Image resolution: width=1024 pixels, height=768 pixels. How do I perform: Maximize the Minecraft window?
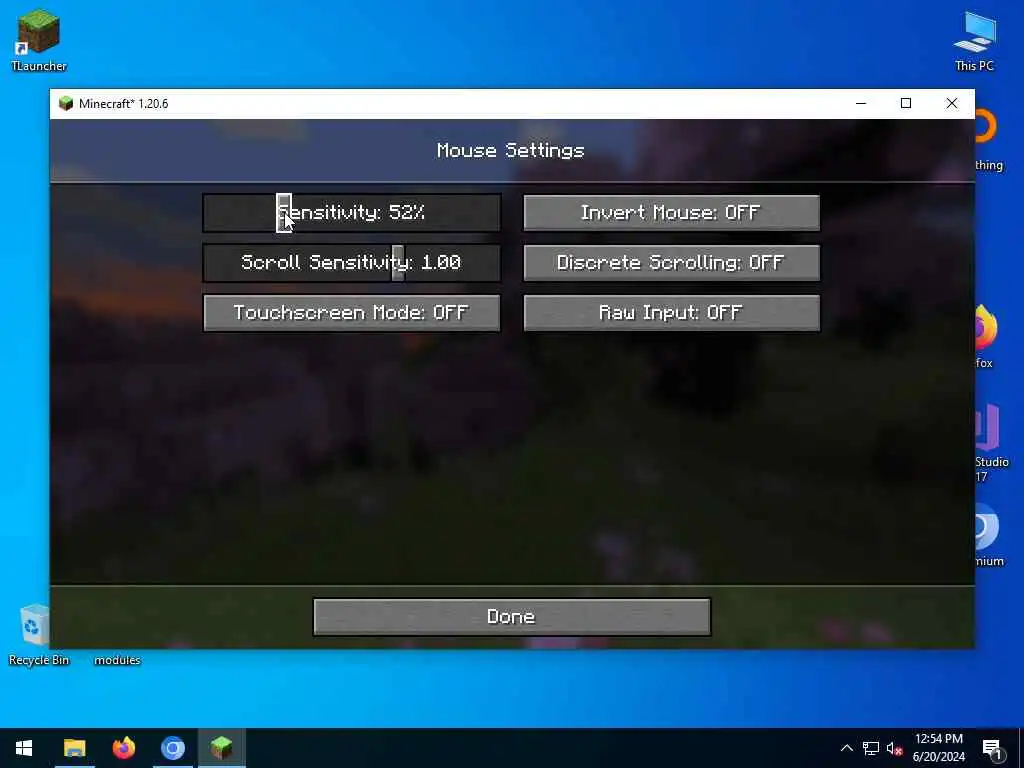(x=906, y=103)
